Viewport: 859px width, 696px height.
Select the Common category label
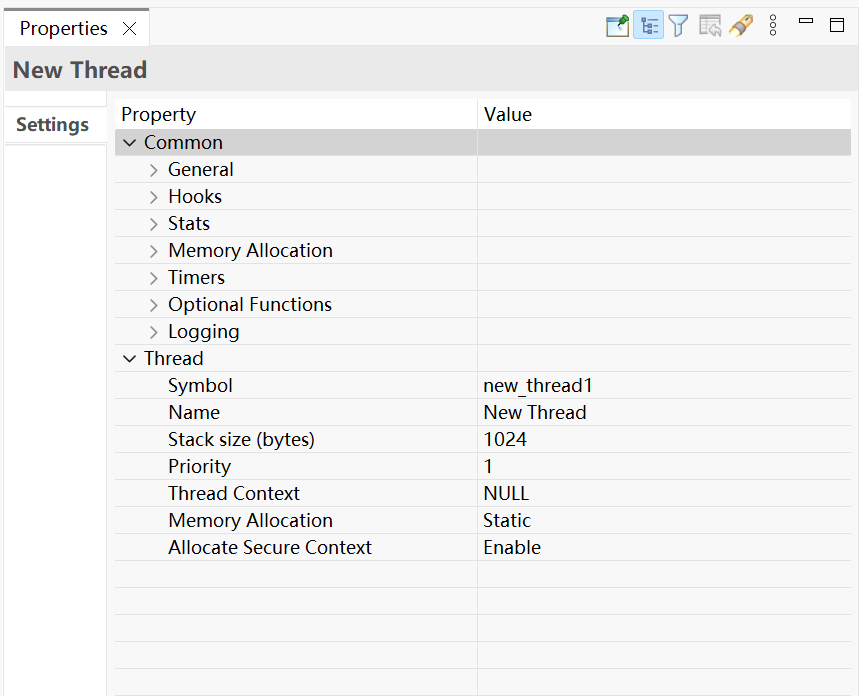coord(183,142)
